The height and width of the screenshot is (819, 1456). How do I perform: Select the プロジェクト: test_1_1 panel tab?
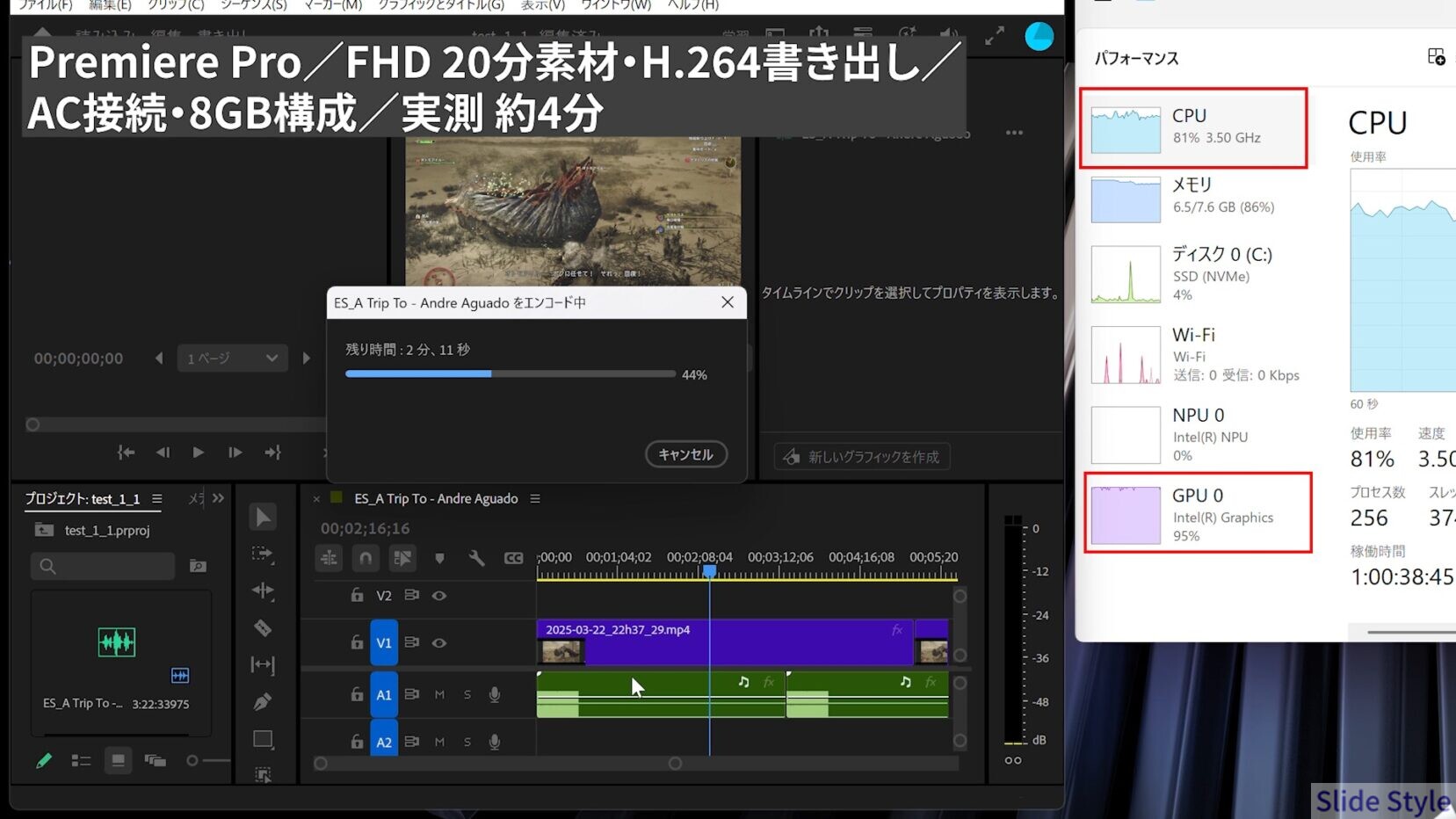pyautogui.click(x=83, y=499)
